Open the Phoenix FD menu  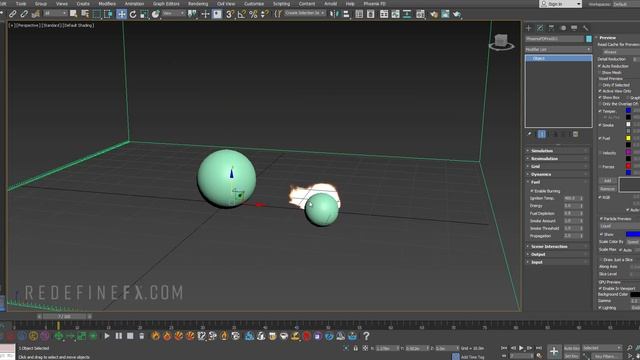click(x=374, y=4)
